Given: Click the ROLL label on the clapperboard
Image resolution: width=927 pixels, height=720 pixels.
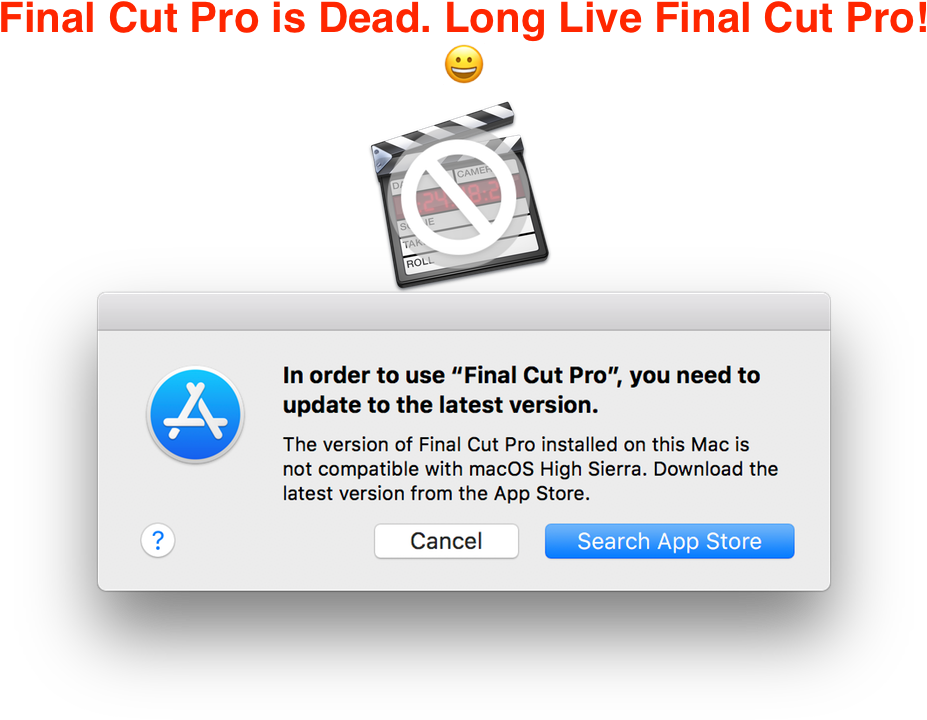Looking at the screenshot, I should point(420,262).
